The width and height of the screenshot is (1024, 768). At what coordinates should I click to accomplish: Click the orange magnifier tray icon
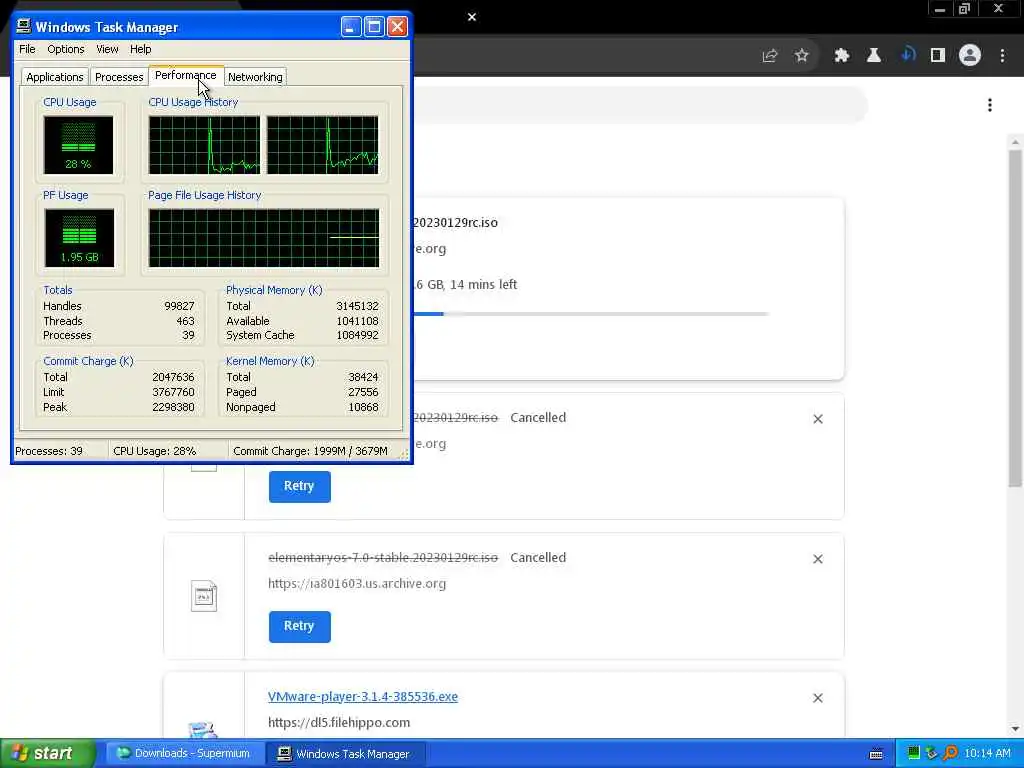click(950, 754)
